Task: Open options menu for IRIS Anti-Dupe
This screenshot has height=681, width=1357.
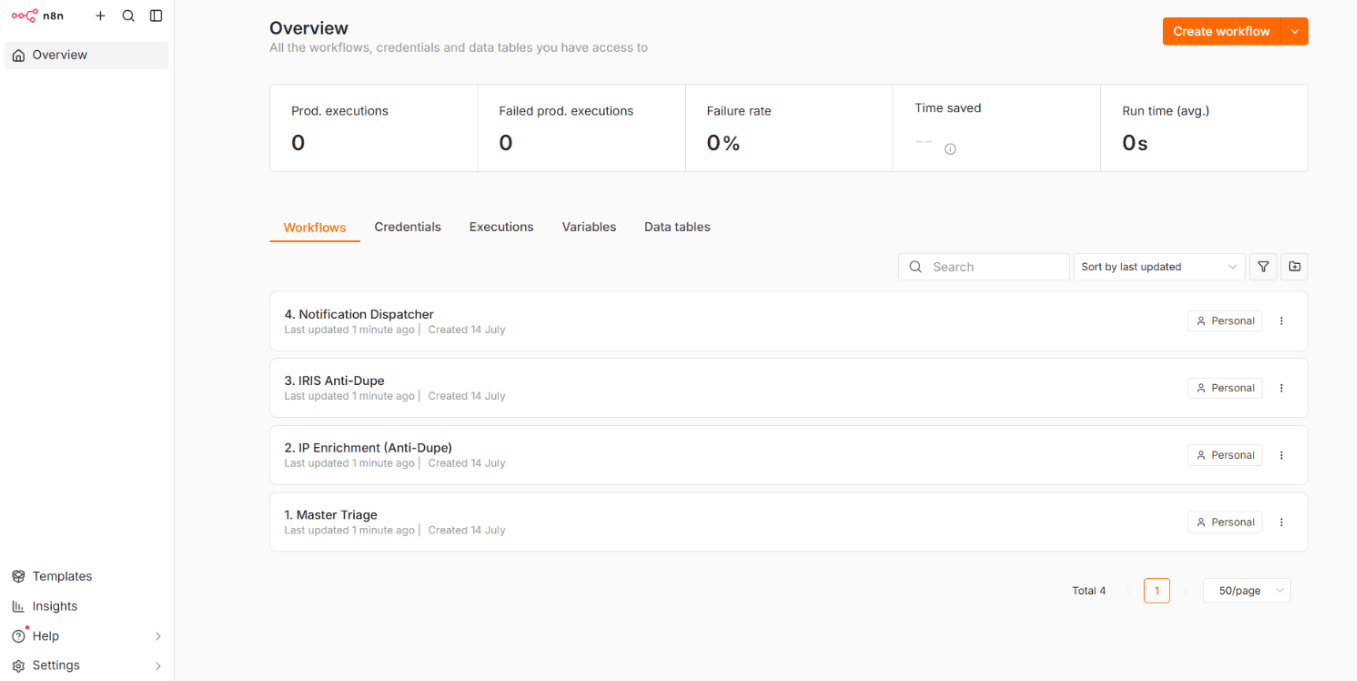Action: click(x=1281, y=388)
